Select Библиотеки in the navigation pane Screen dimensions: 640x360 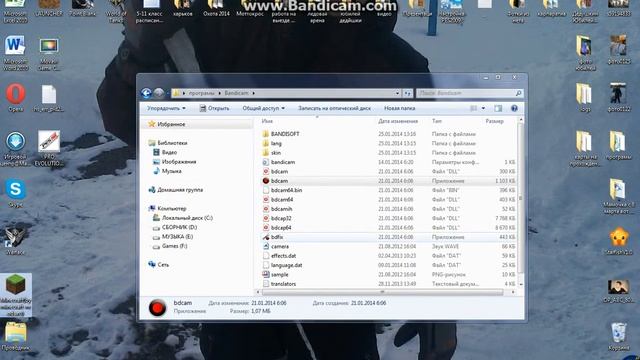click(x=172, y=143)
